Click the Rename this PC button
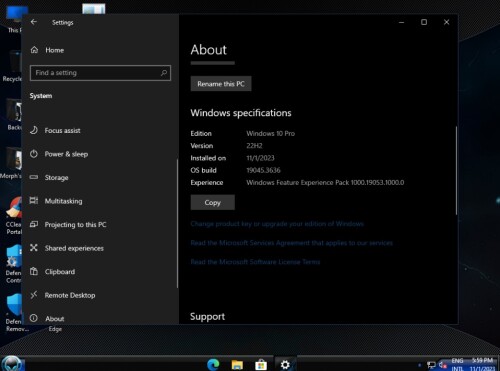Image resolution: width=500 pixels, height=371 pixels. pyautogui.click(x=221, y=84)
